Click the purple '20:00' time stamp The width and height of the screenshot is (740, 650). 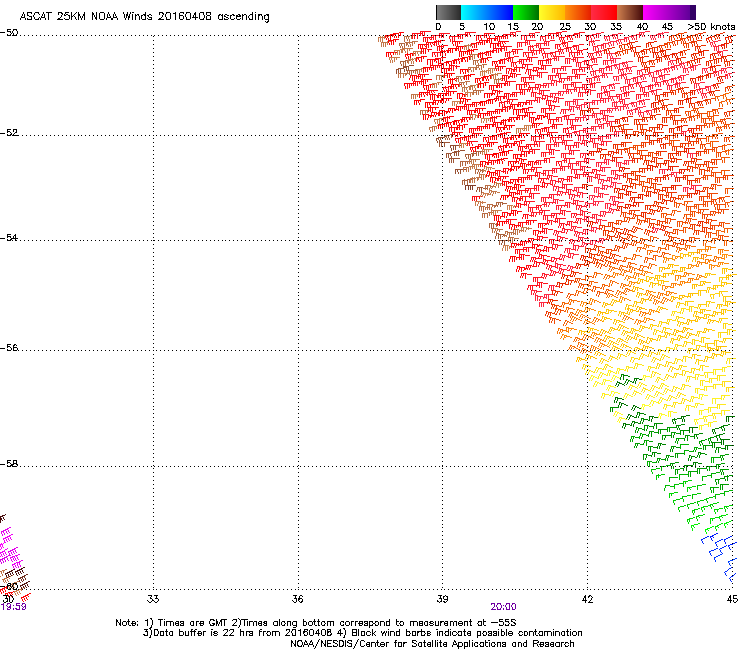point(503,607)
